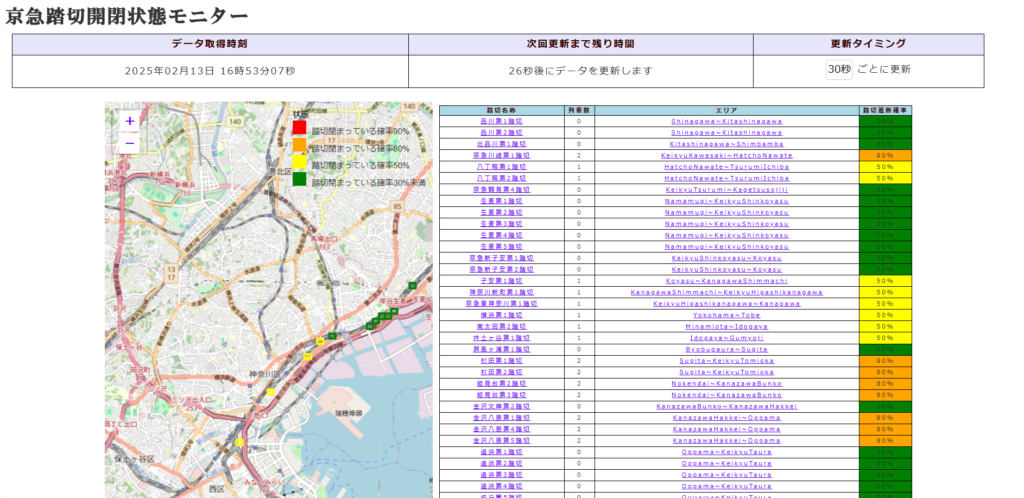Open the Idogaya~Gumyoji area link
The height and width of the screenshot is (498, 1024).
[727, 338]
